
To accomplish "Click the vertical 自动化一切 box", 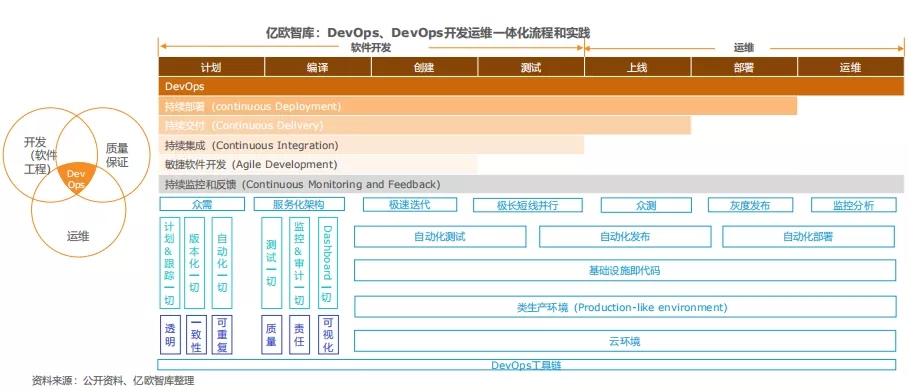I will 222,263.
